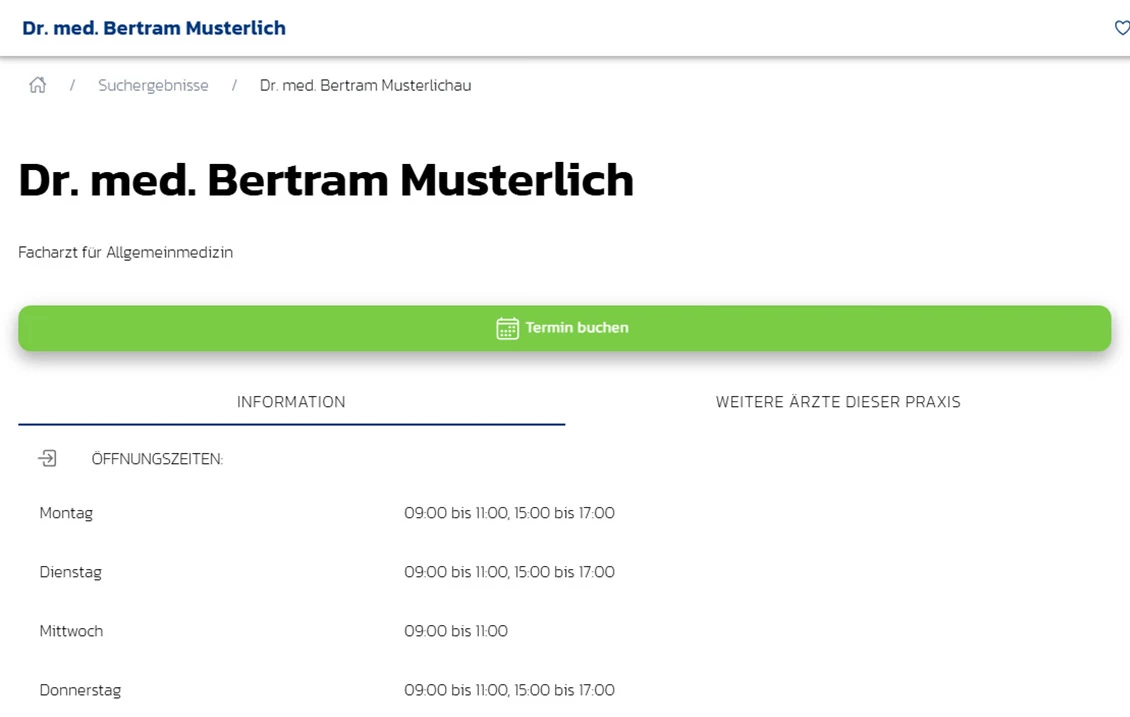Screen dimensions: 1130x717
Task: Click the header title Dr. med. Bertram Musterlich
Action: (x=154, y=28)
